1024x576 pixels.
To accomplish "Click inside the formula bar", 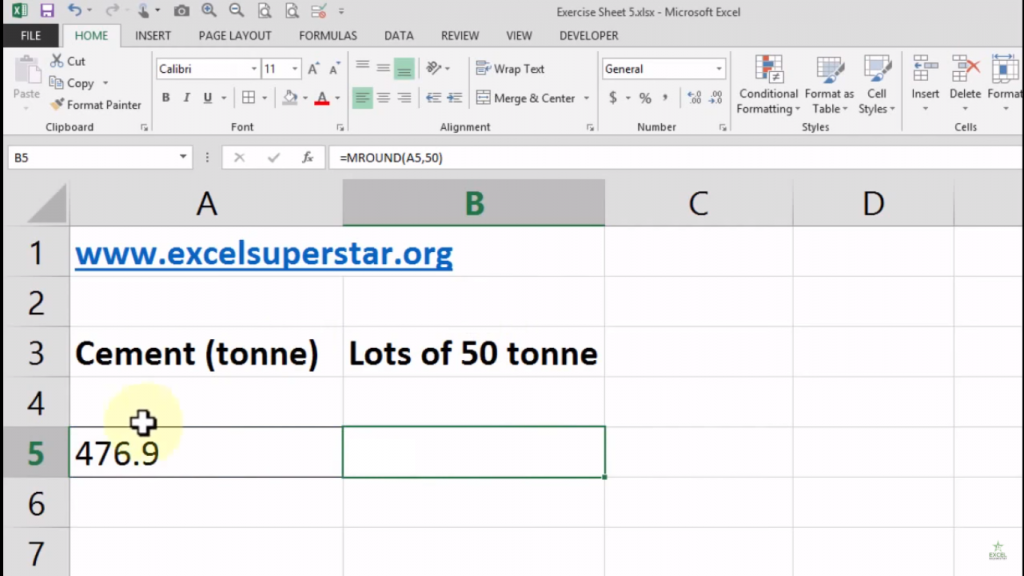I will click(450, 157).
